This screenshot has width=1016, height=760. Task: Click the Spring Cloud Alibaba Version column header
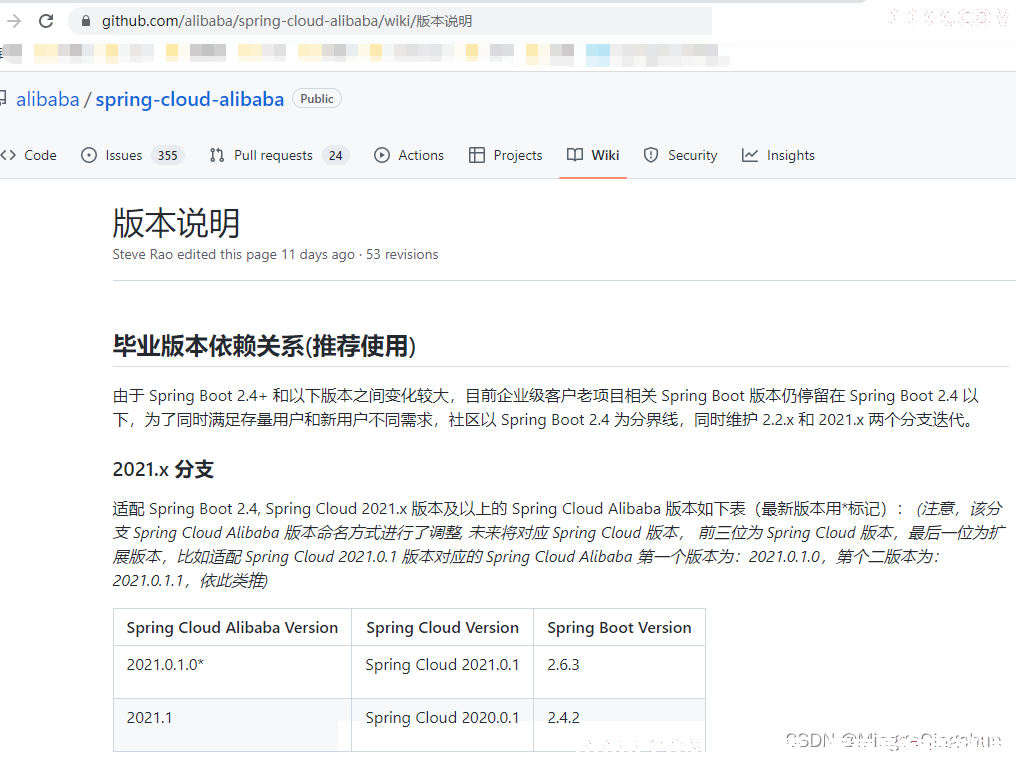(233, 628)
